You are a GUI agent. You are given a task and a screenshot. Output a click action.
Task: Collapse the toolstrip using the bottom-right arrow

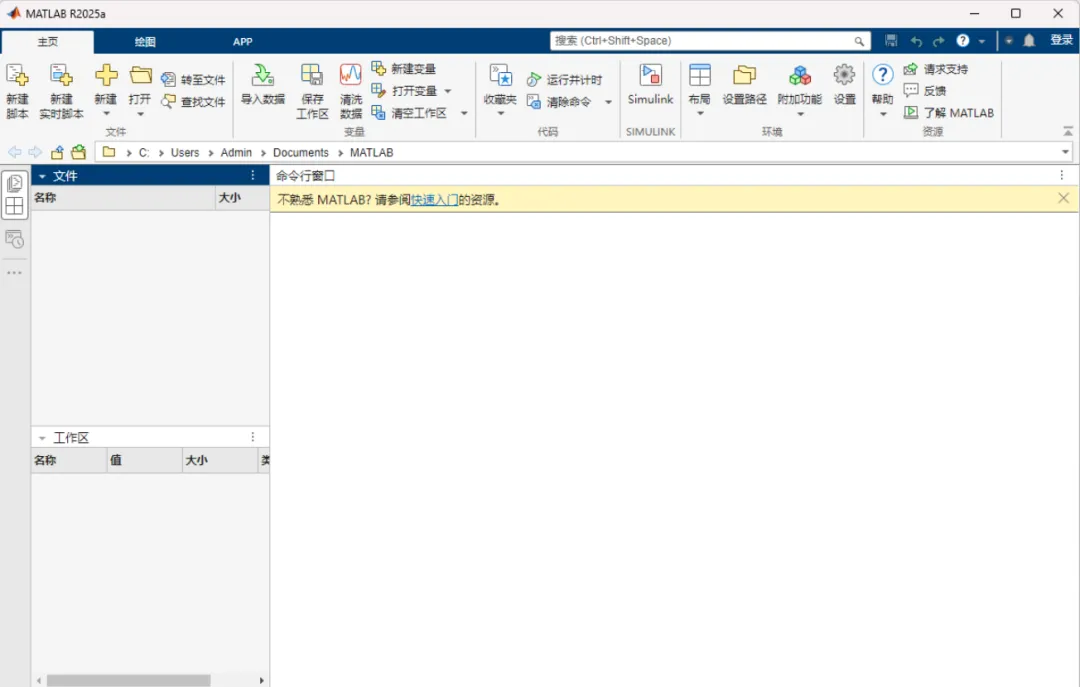pos(1068,130)
